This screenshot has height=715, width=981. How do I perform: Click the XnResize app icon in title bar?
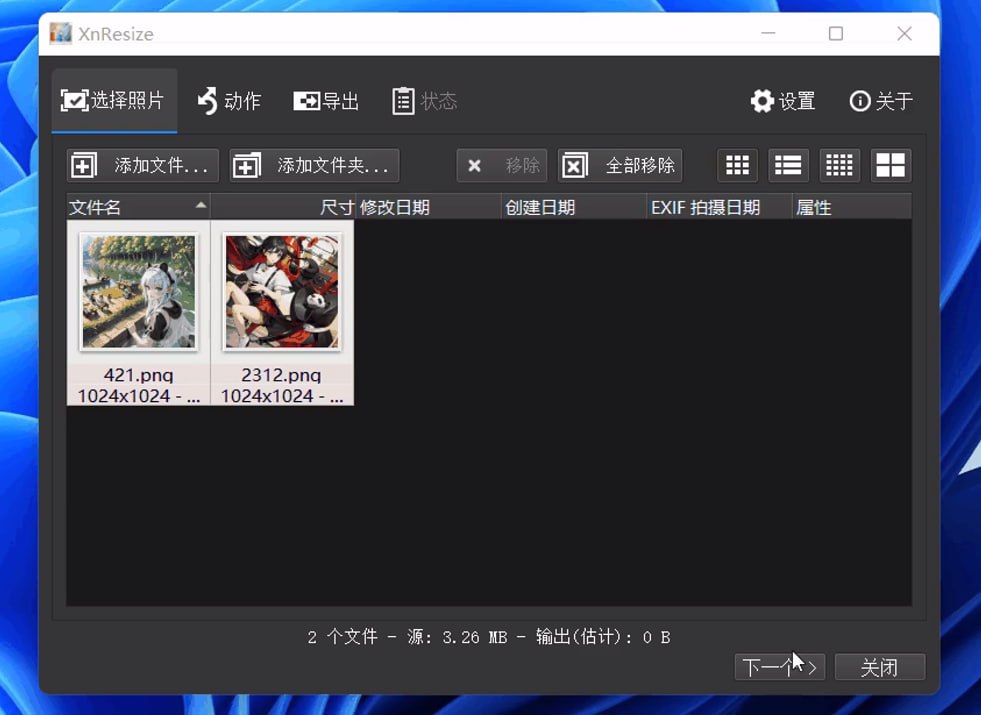click(x=61, y=33)
